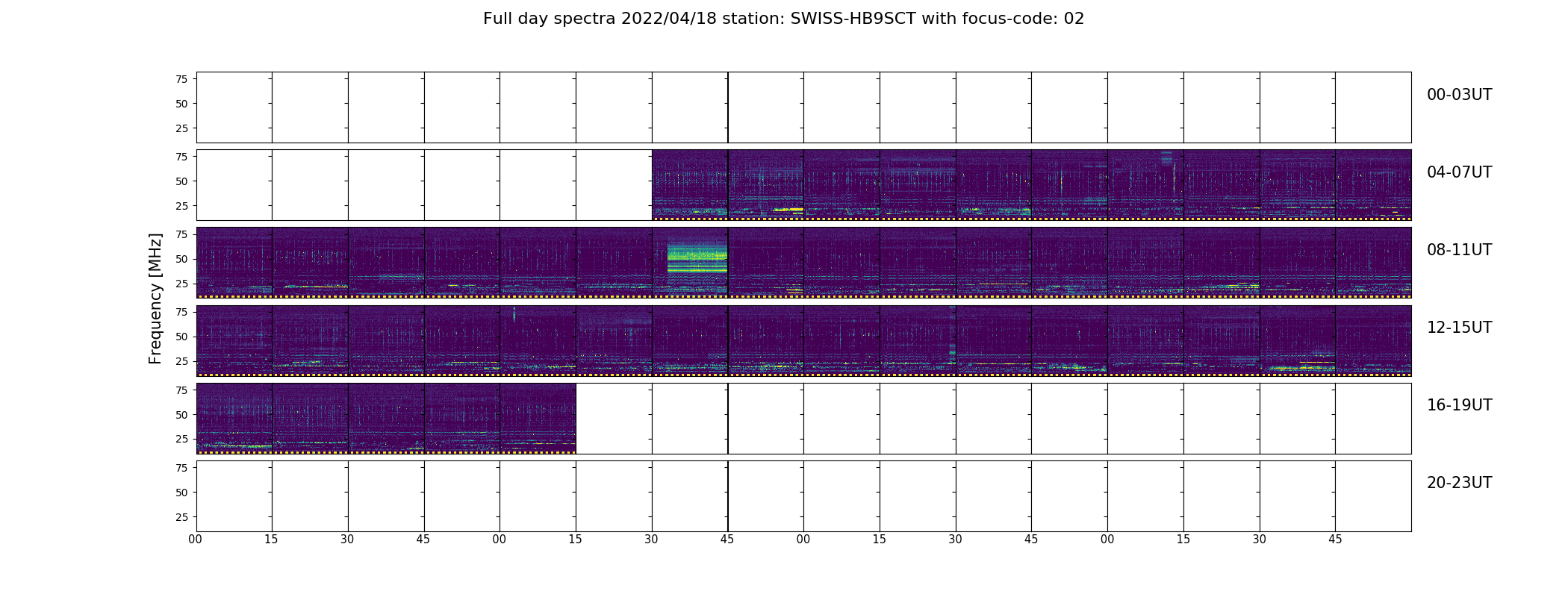Select the "16-19UT" row label

click(x=1459, y=405)
